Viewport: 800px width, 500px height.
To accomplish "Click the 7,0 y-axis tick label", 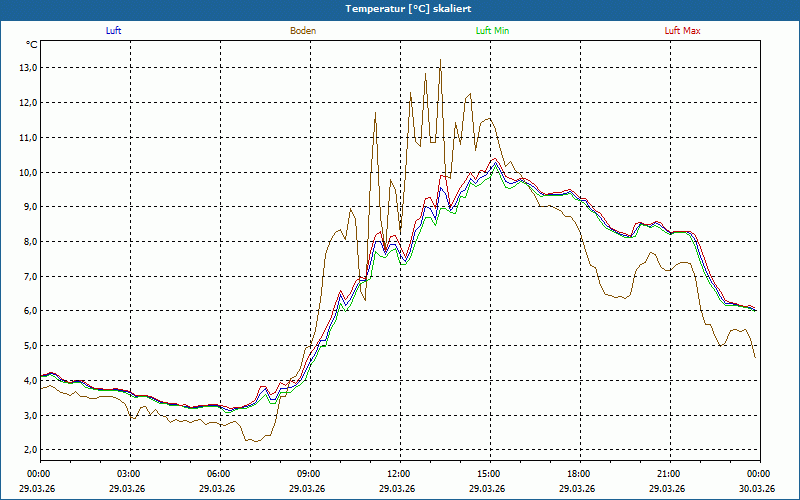I will click(x=27, y=276).
